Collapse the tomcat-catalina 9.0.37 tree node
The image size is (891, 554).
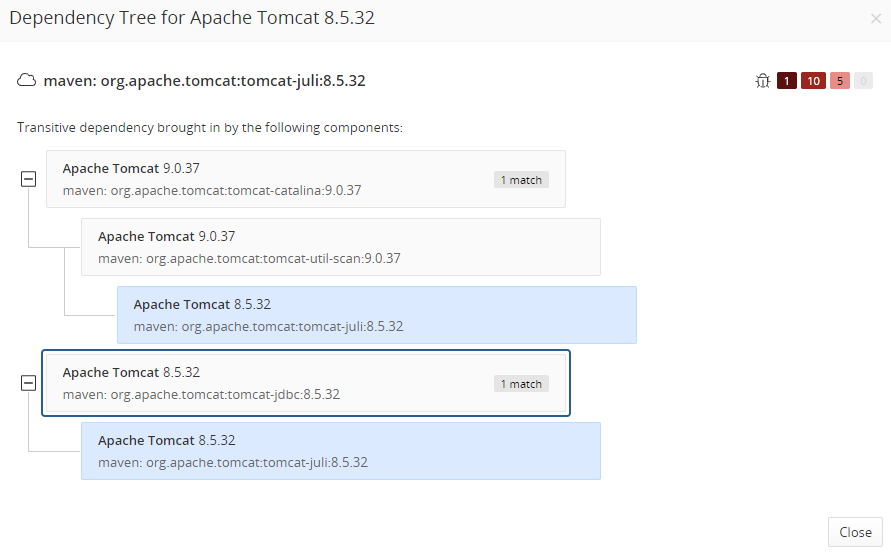[28, 179]
